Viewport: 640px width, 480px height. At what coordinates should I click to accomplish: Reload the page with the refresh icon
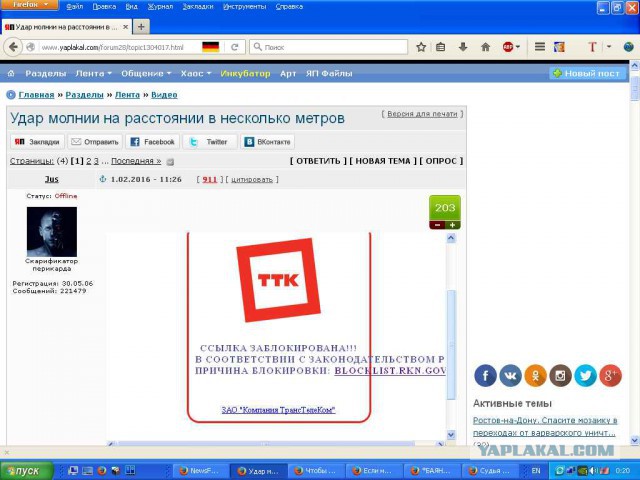235,47
